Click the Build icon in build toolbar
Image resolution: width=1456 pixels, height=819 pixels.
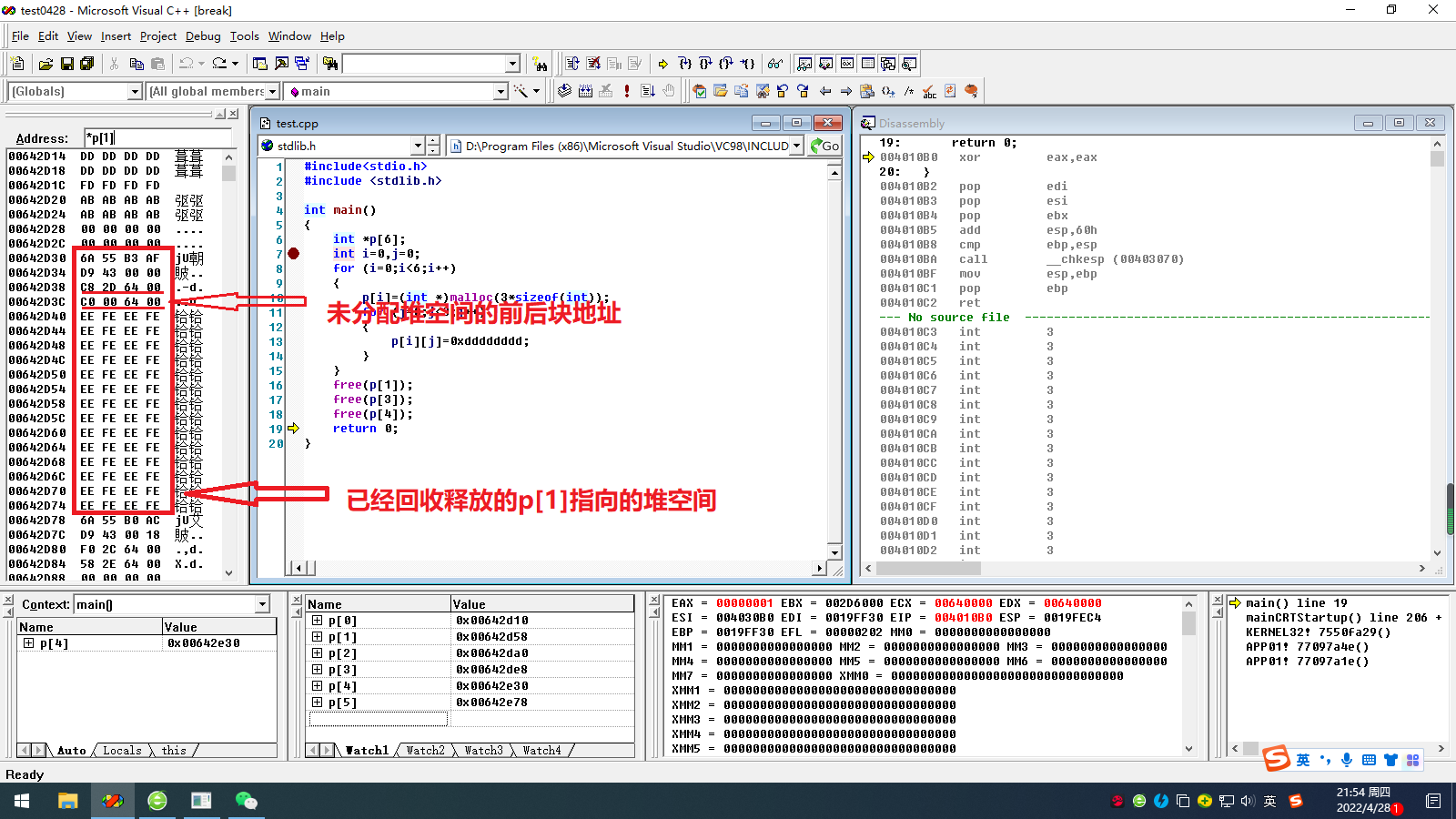coord(585,91)
